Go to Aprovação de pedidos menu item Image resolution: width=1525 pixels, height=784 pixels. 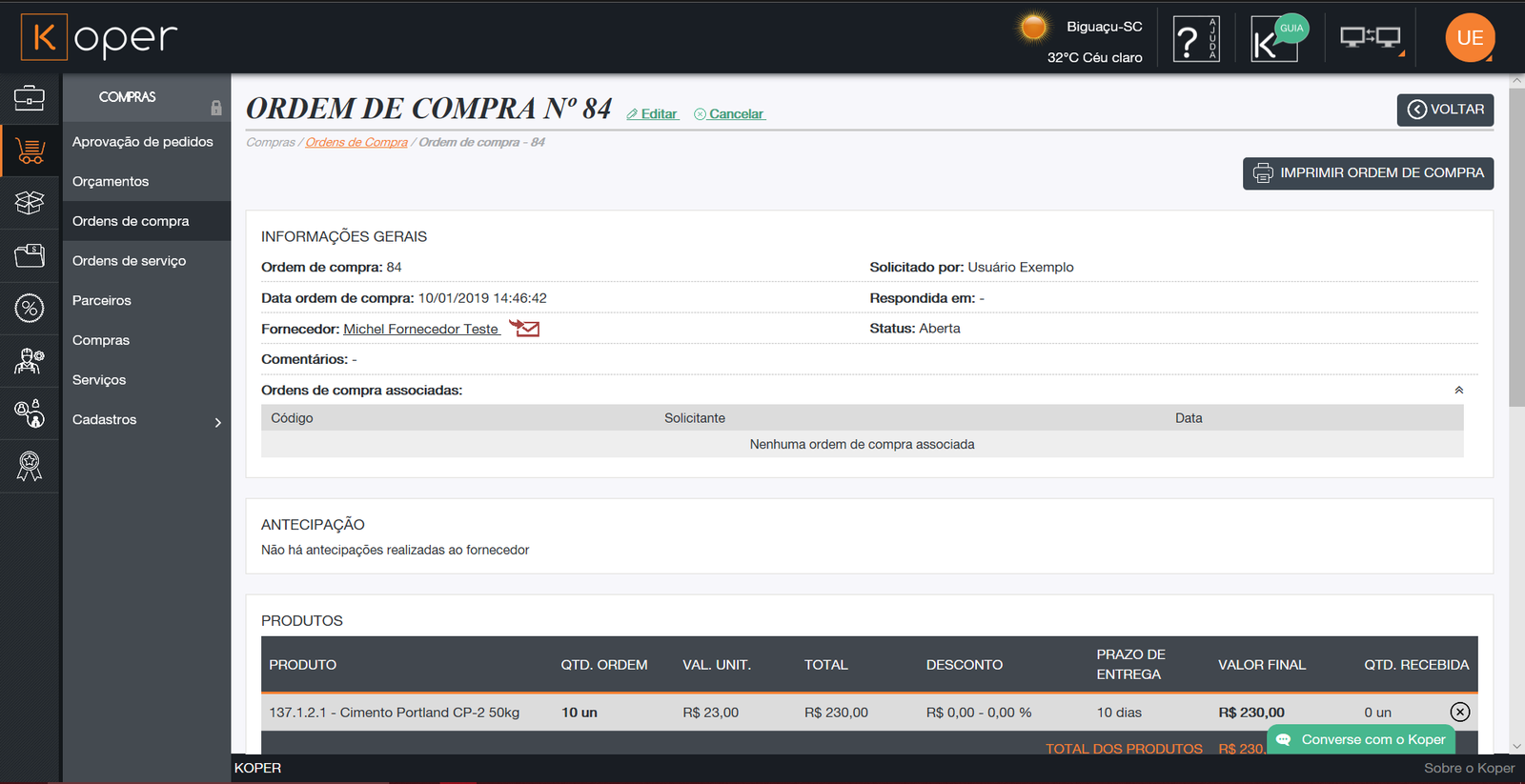143,142
